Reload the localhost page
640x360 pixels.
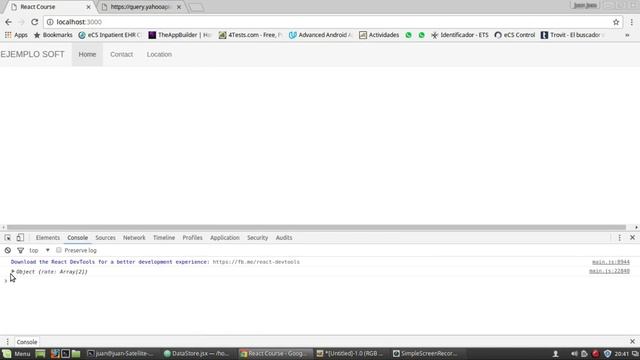point(35,22)
